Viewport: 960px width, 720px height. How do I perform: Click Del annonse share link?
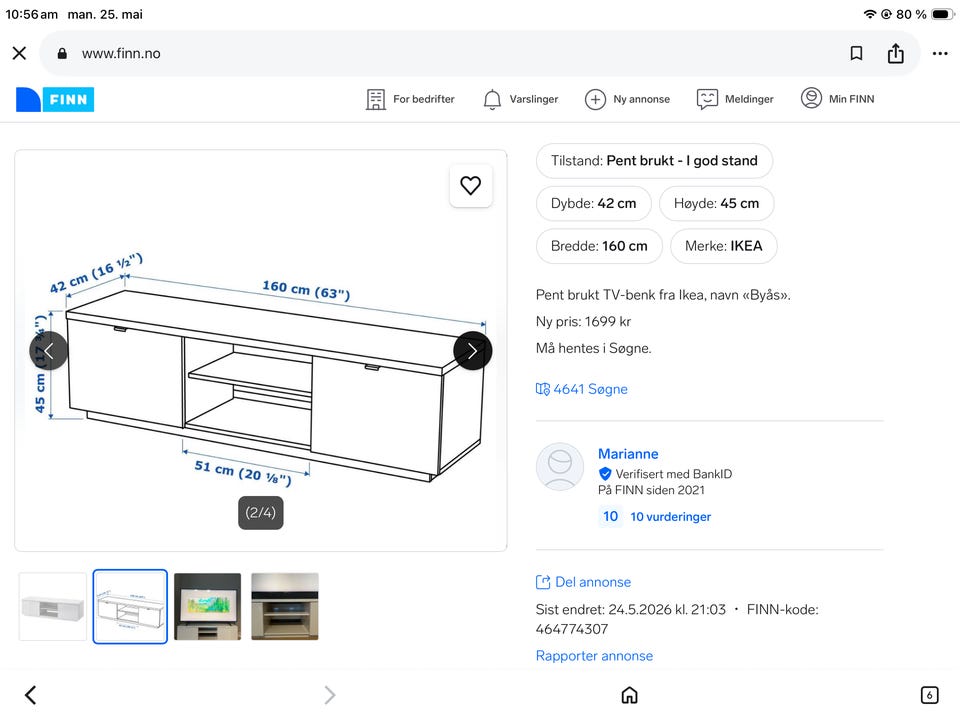pyautogui.click(x=583, y=582)
